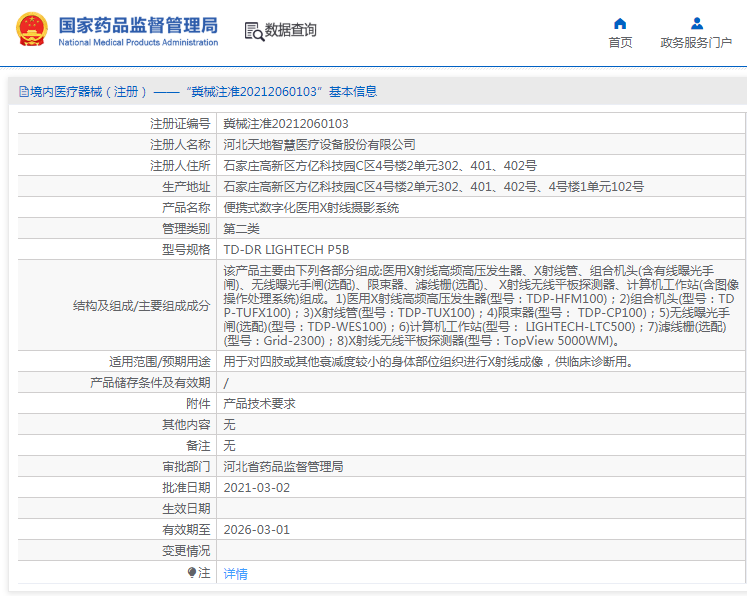The image size is (747, 596).
Task: Select expiry date 2026-03-01
Action: [256, 530]
